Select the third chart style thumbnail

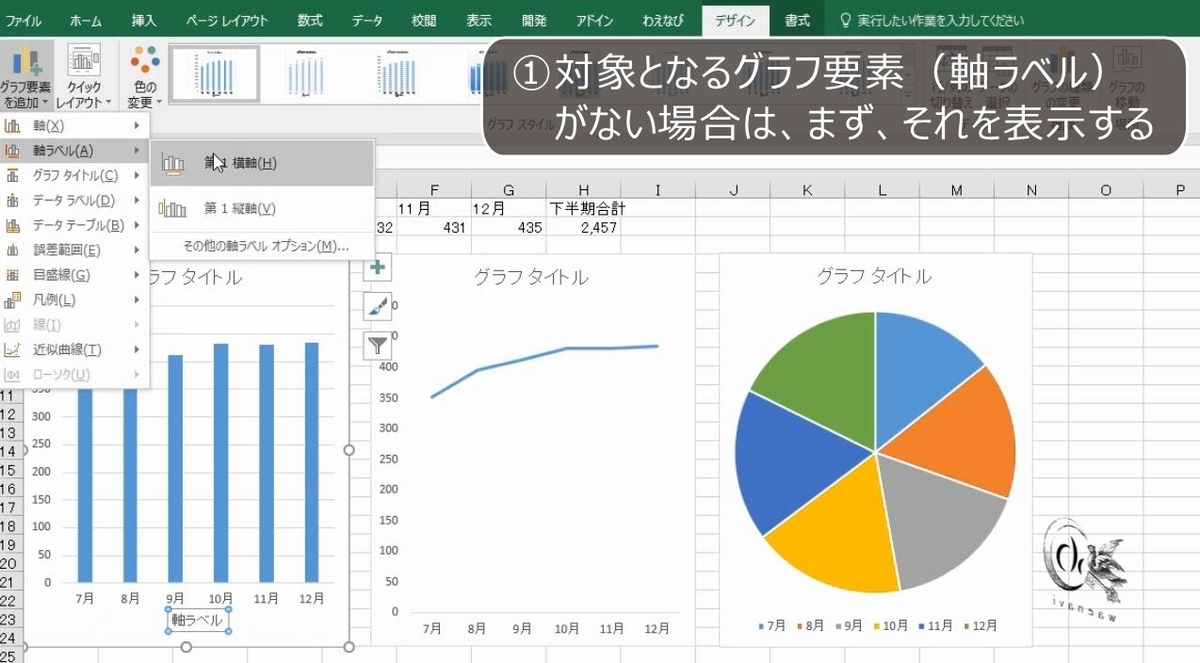coord(397,74)
